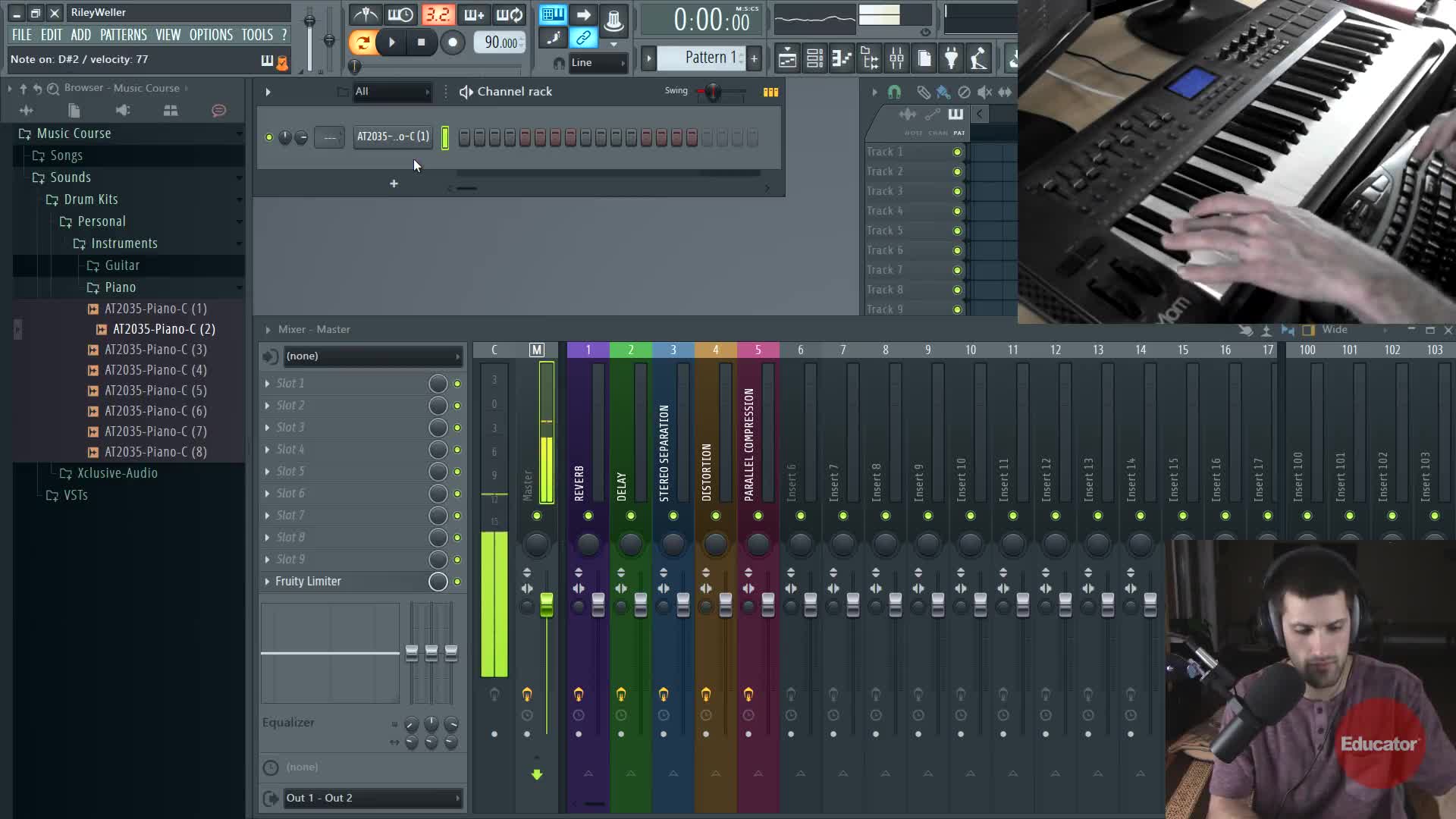Open the Out 1 - Out 2 output dropdown
This screenshot has height=819, width=1456.
(x=372, y=798)
